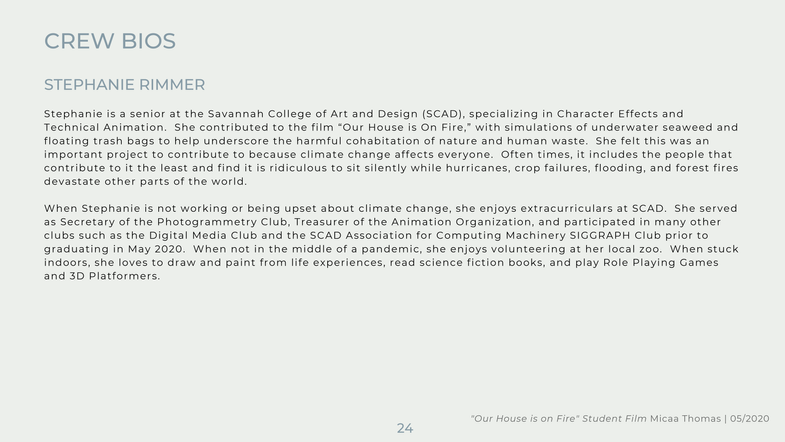Select the STEPHANIE RIMMER heading

[x=124, y=85]
